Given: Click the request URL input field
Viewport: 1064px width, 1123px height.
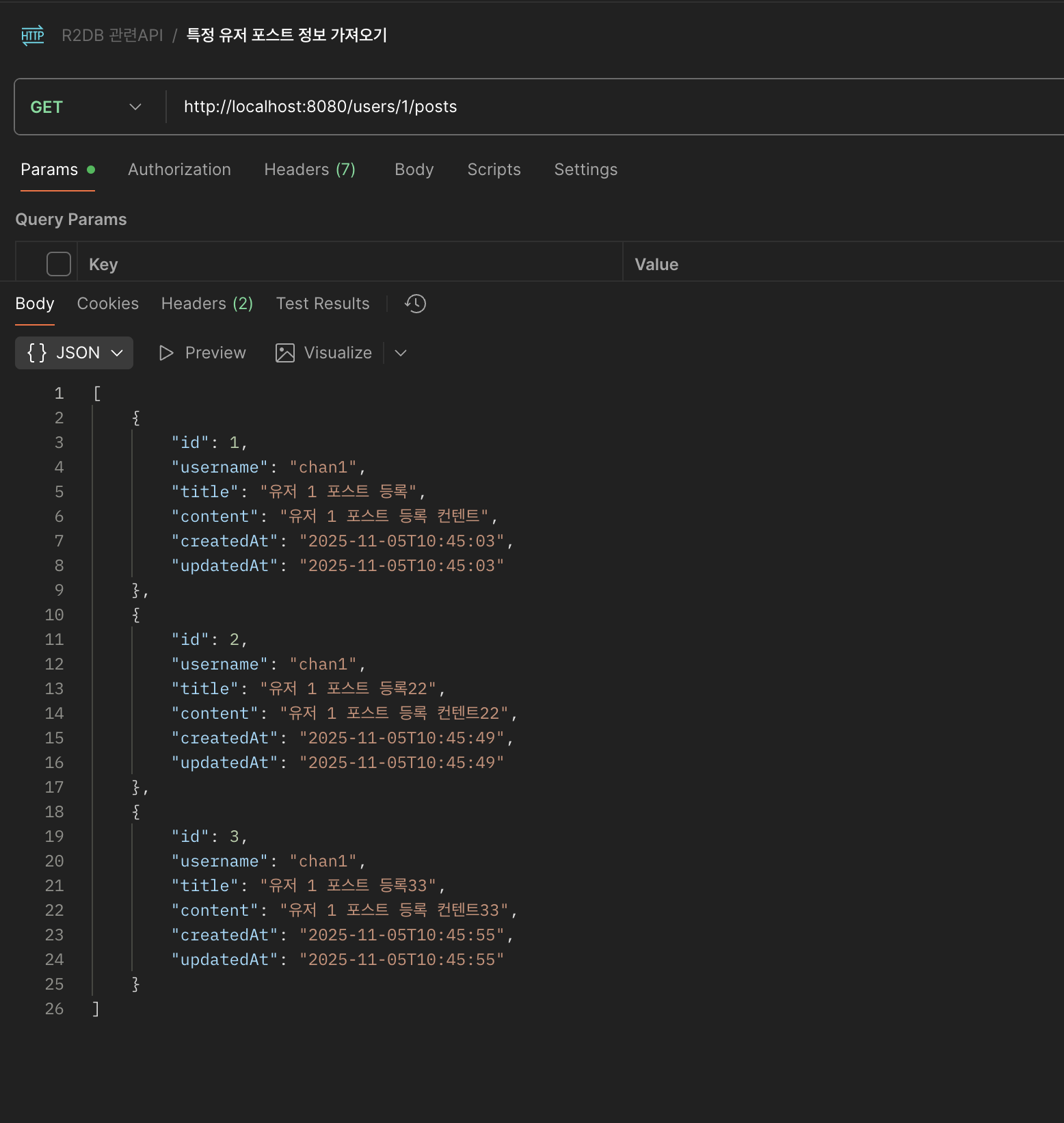Looking at the screenshot, I should [x=615, y=107].
